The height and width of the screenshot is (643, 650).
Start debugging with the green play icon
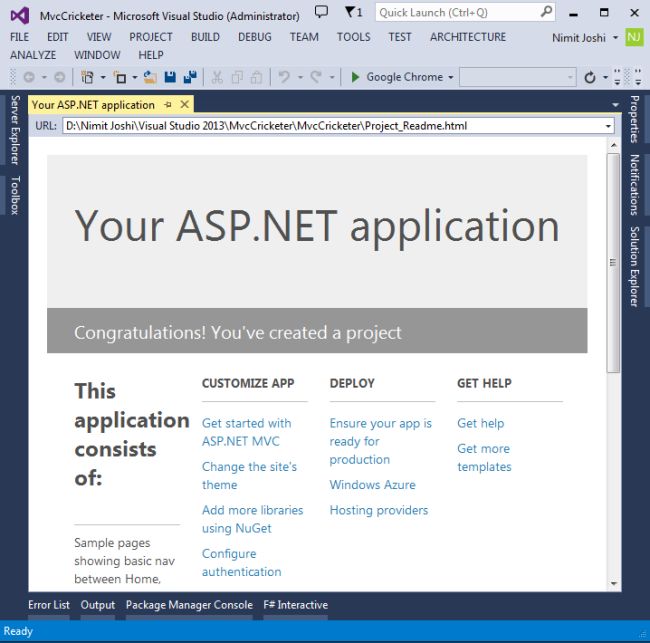coord(355,77)
